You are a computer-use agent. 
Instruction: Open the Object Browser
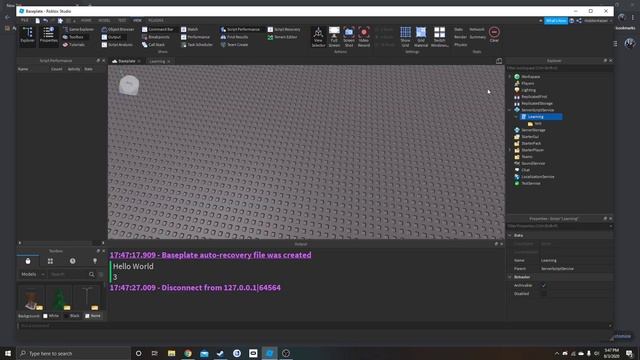point(118,29)
